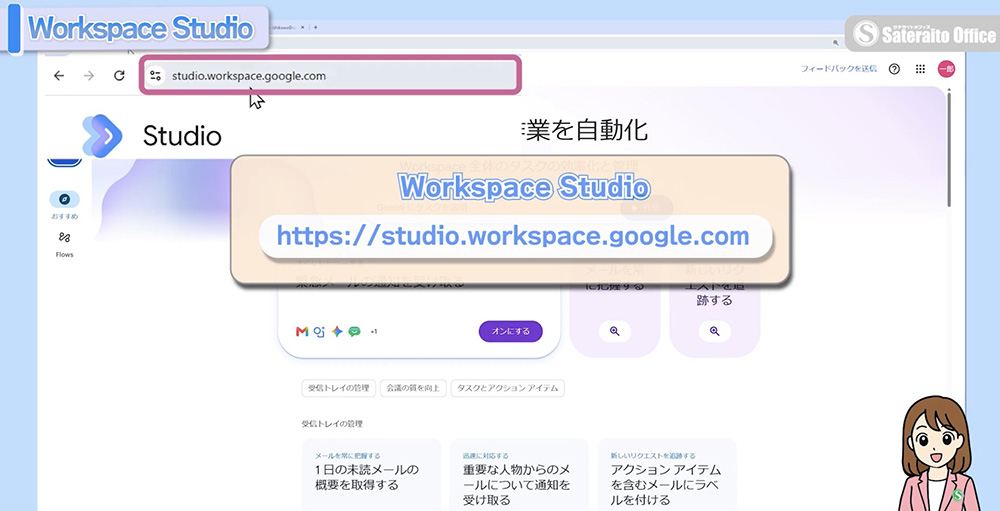
Task: Open 1日の未読メールの概要を取得する card
Action: [x=371, y=475]
